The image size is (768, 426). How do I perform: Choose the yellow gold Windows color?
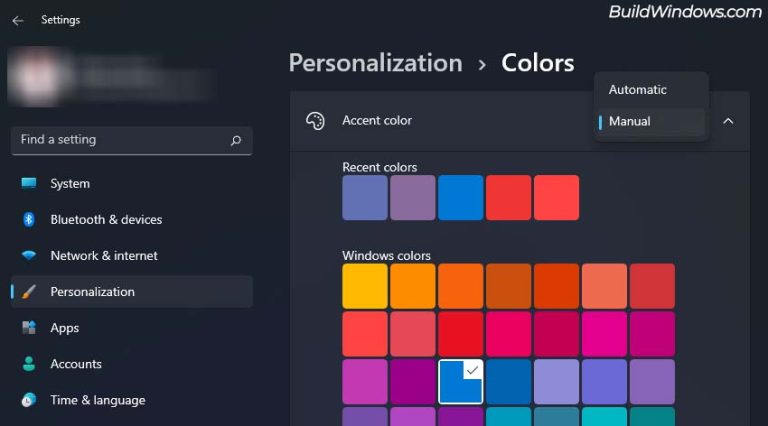point(365,286)
